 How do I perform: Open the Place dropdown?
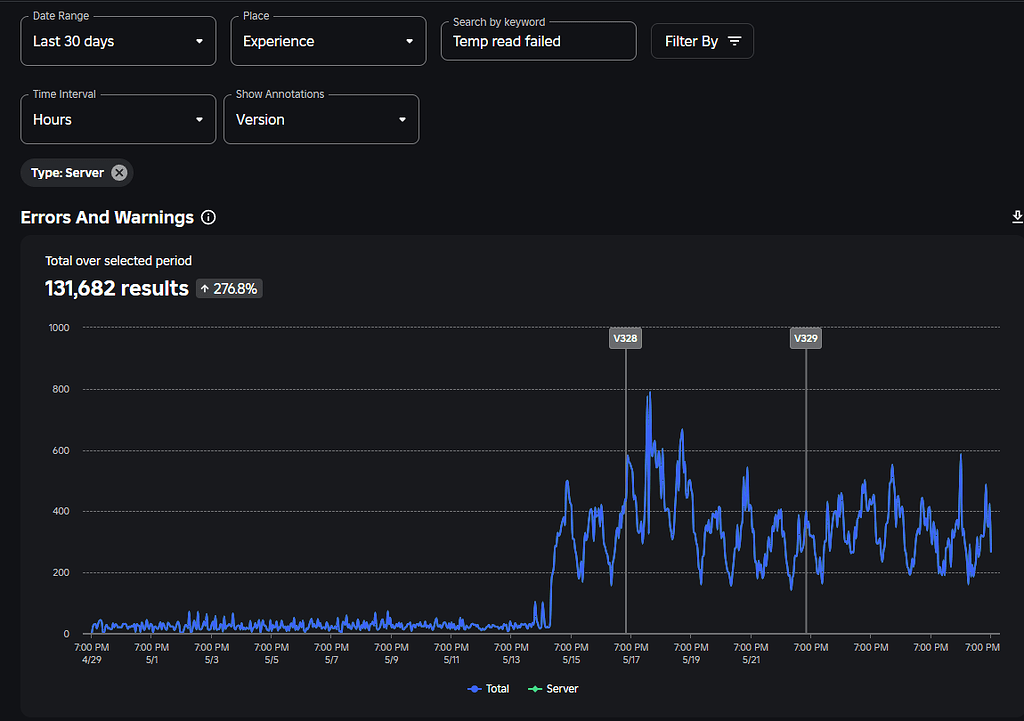click(328, 40)
